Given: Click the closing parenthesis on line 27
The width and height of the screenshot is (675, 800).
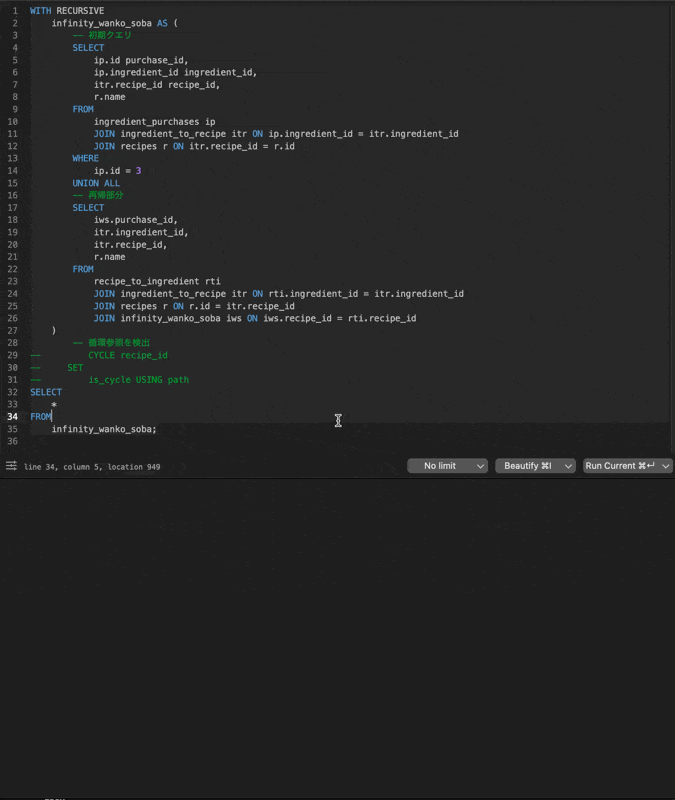Looking at the screenshot, I should [x=54, y=331].
